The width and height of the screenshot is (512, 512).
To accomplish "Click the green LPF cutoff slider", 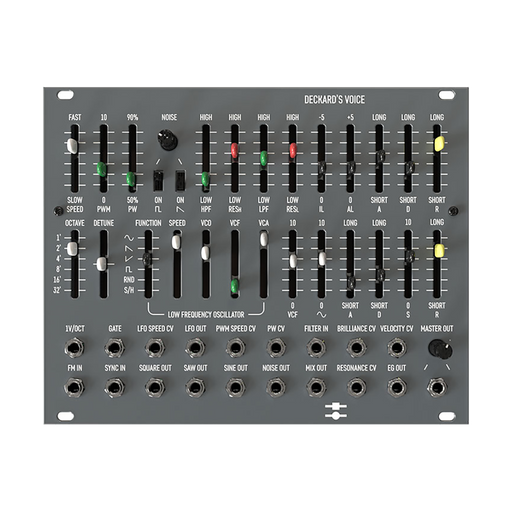I will (x=263, y=158).
